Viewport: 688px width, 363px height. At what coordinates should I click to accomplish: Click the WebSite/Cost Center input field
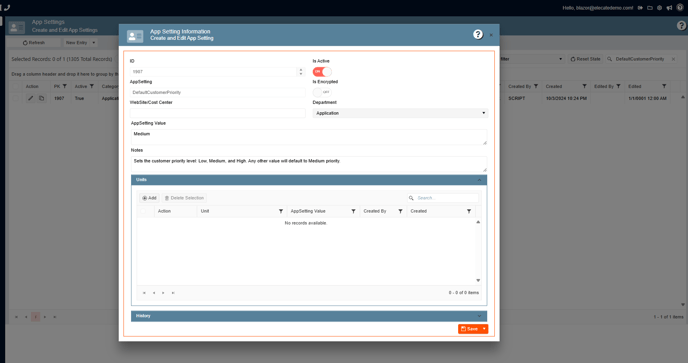pos(218,113)
